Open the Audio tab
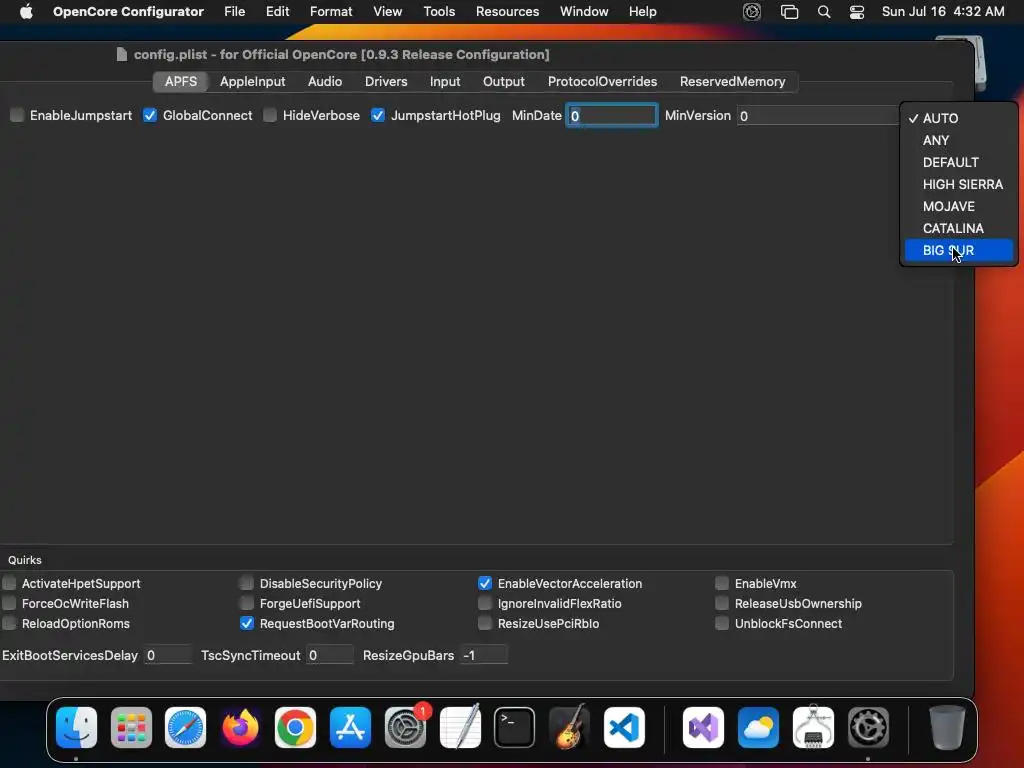This screenshot has width=1024, height=768. pos(325,81)
